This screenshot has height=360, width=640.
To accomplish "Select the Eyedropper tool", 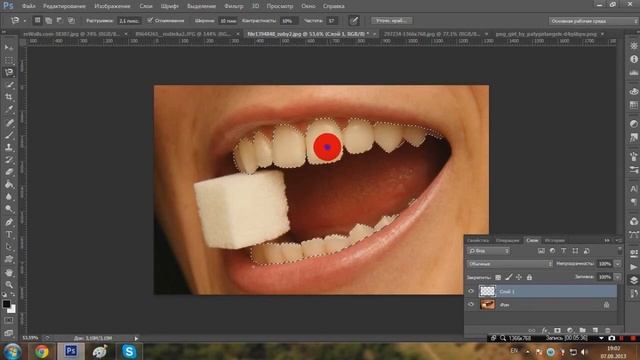I will click(x=9, y=109).
